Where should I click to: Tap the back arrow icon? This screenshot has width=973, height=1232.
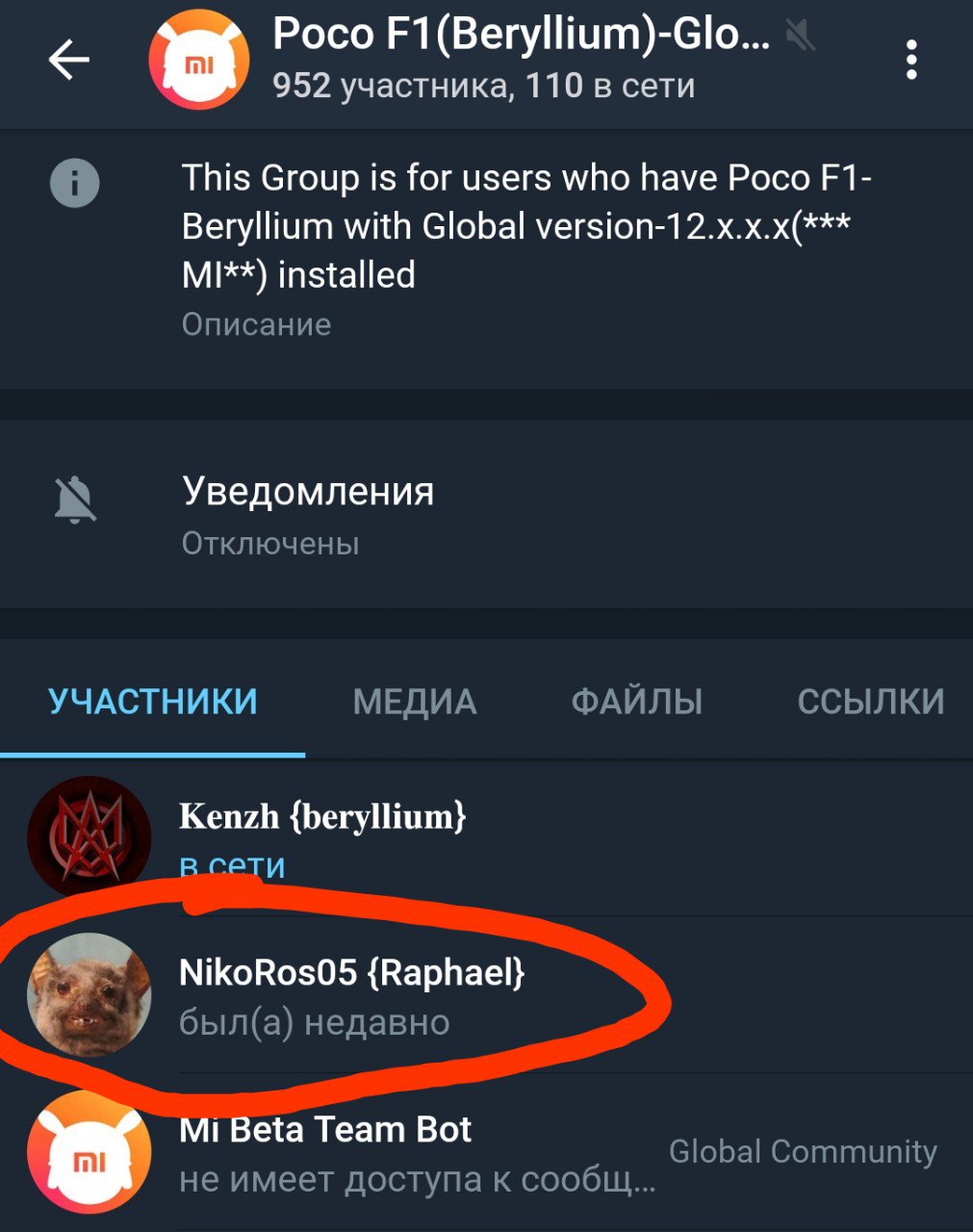[68, 61]
